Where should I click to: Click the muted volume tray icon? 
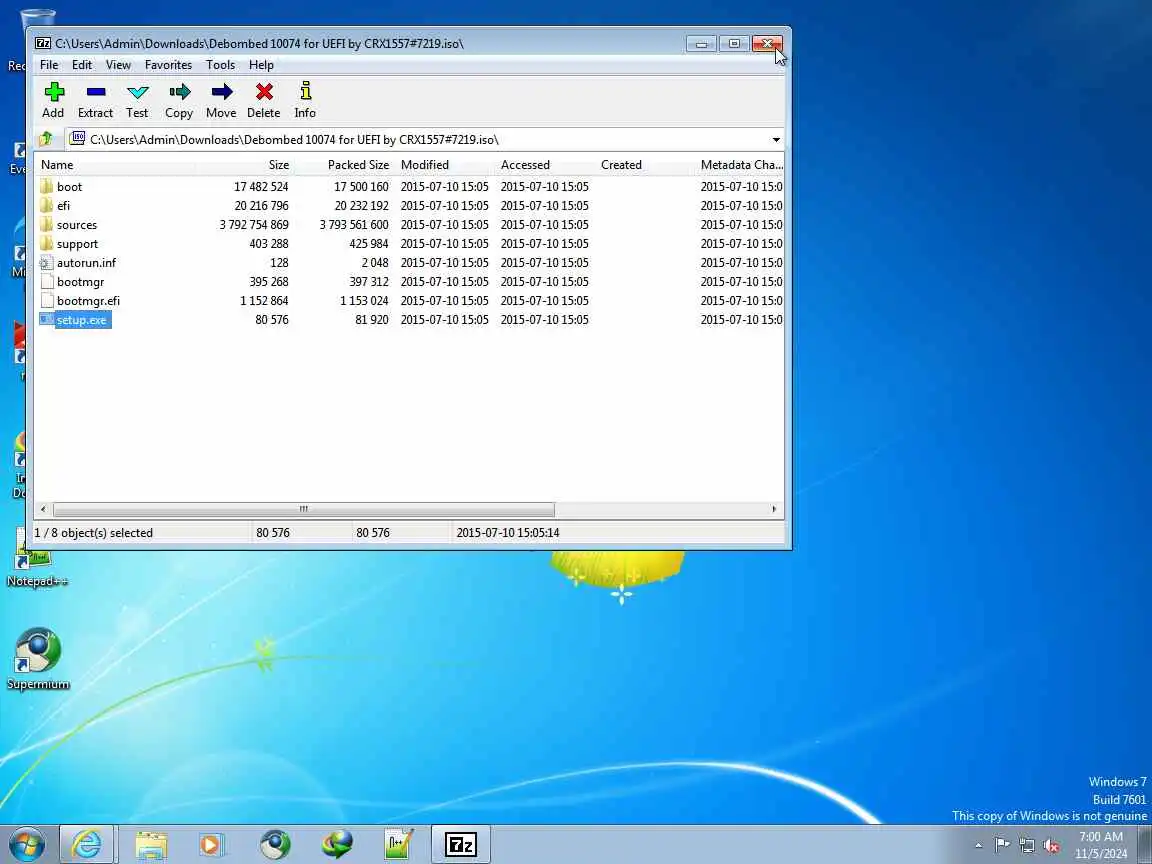pos(1051,845)
